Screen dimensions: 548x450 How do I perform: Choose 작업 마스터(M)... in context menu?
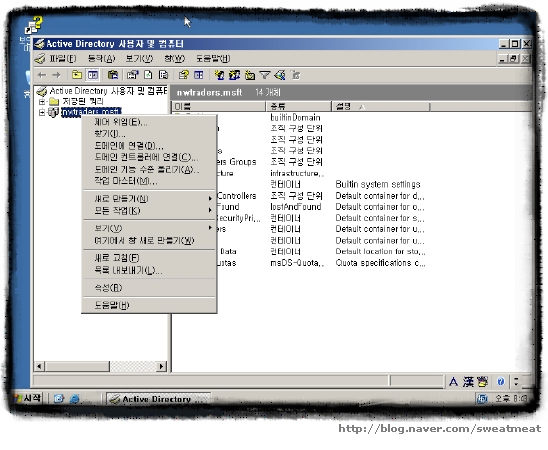[149, 181]
